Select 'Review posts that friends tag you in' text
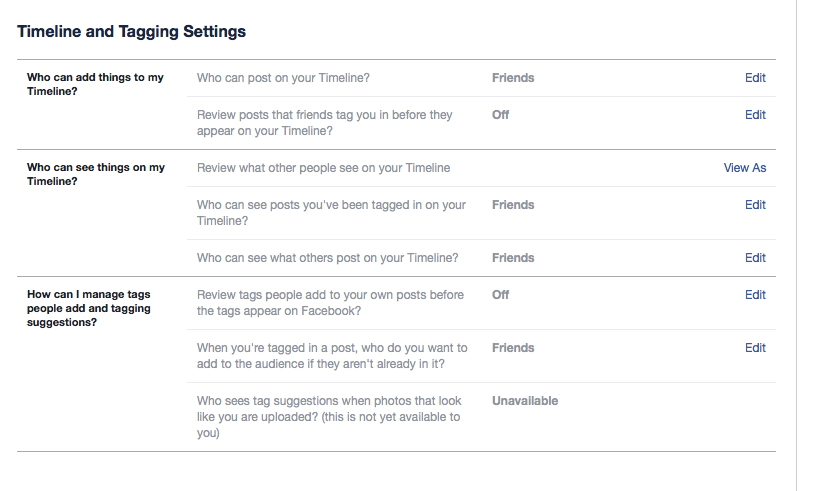The height and width of the screenshot is (491, 818). pos(324,123)
